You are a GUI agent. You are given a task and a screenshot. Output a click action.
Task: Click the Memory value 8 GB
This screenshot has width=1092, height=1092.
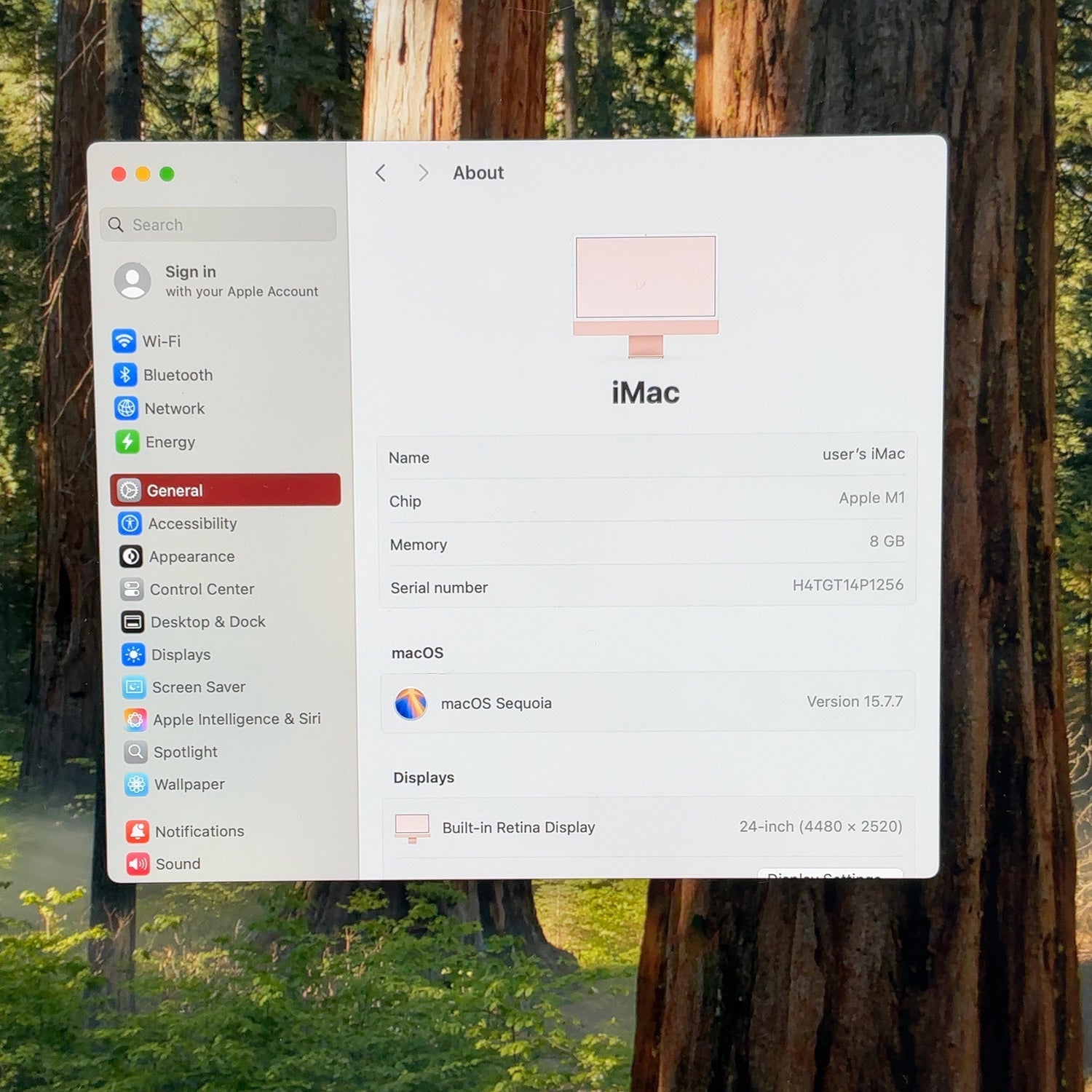887,542
